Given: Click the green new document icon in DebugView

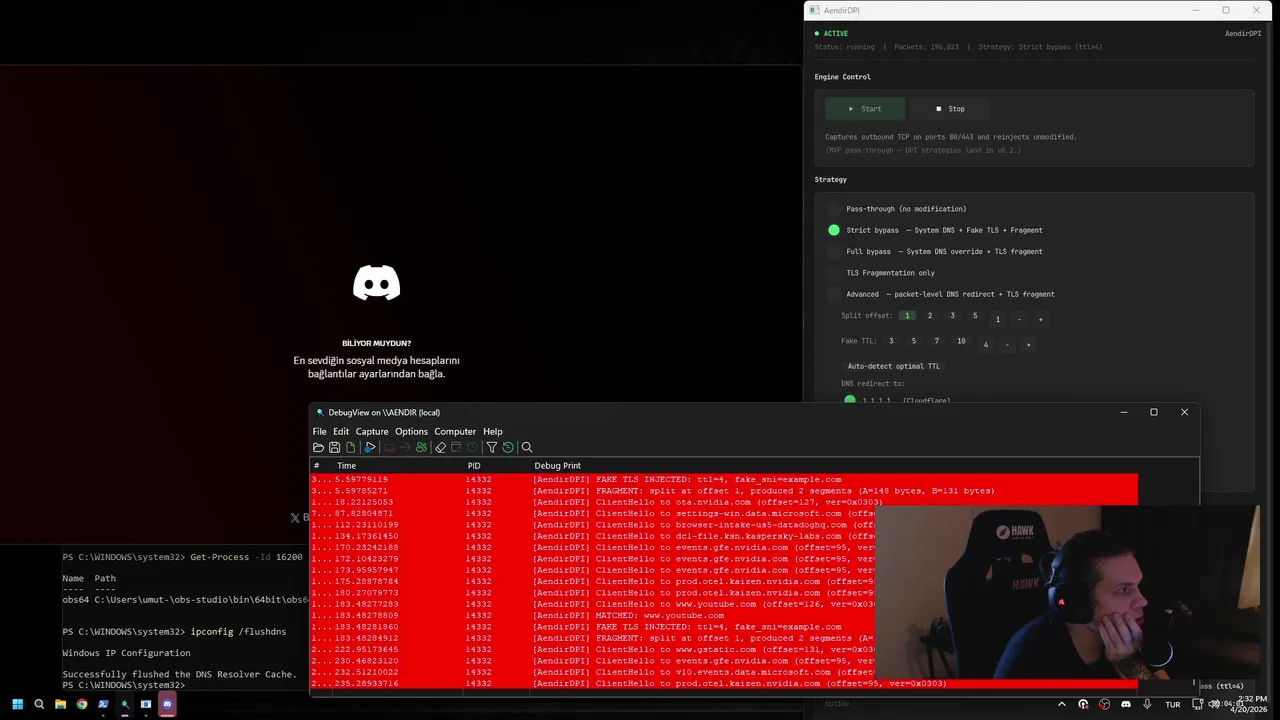Looking at the screenshot, I should tap(350, 447).
